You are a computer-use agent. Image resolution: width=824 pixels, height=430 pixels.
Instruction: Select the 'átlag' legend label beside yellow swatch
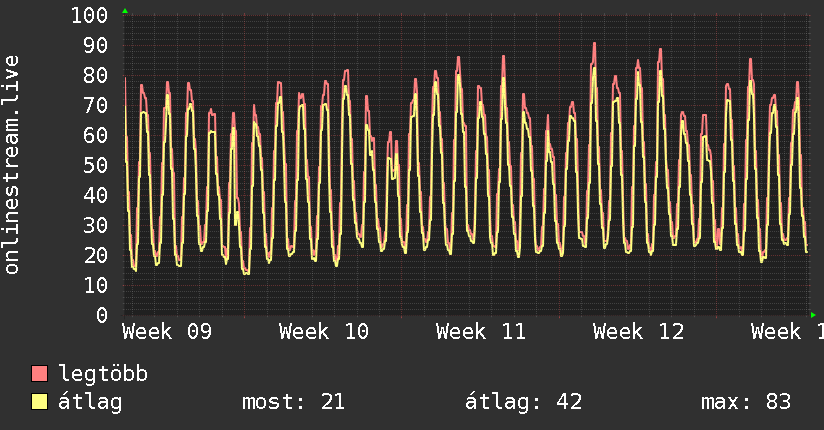[x=90, y=402]
